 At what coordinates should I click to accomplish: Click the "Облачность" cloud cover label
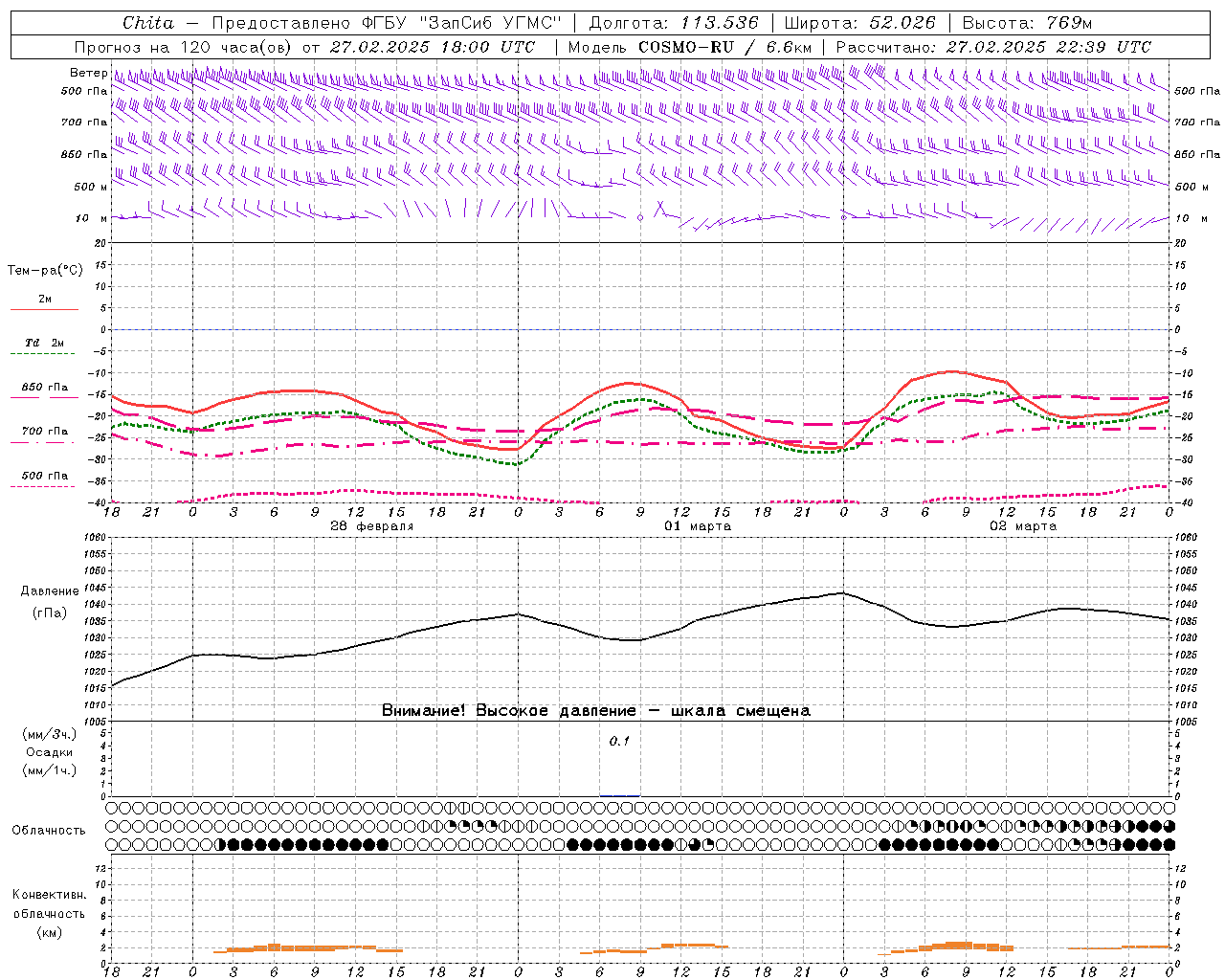click(48, 831)
